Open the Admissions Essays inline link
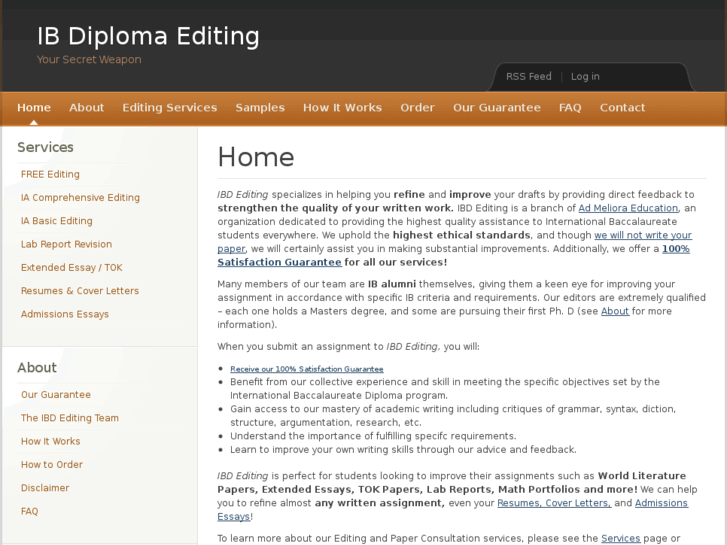The width and height of the screenshot is (727, 545). [x=661, y=503]
